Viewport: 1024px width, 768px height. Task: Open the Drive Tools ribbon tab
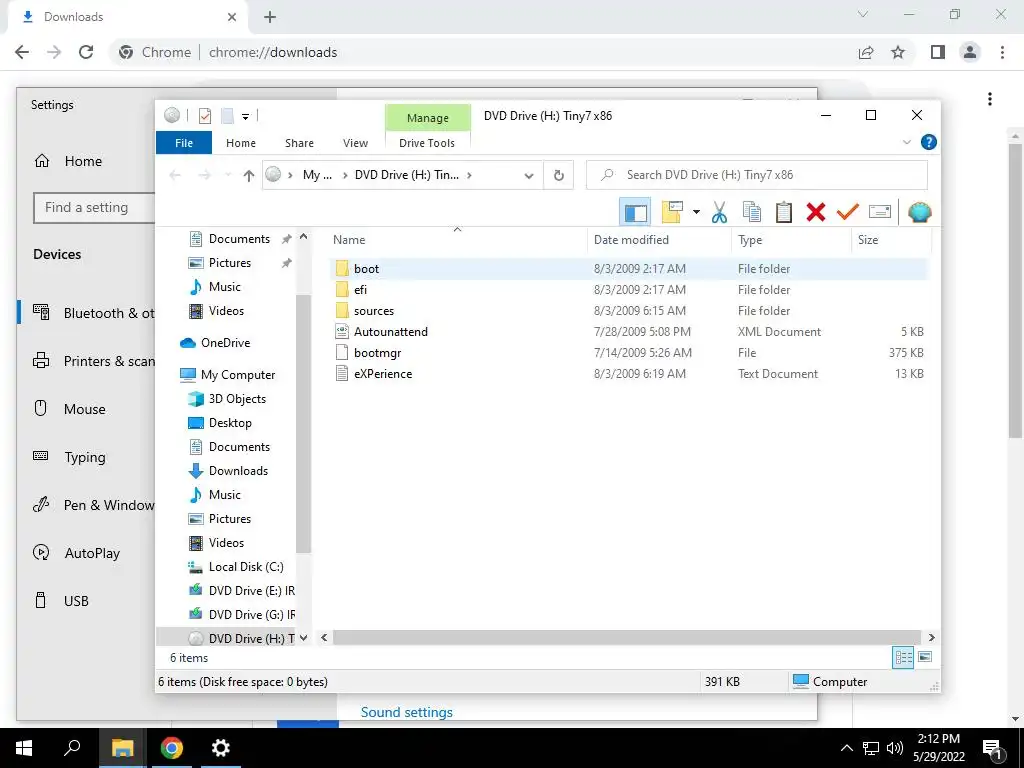point(426,142)
